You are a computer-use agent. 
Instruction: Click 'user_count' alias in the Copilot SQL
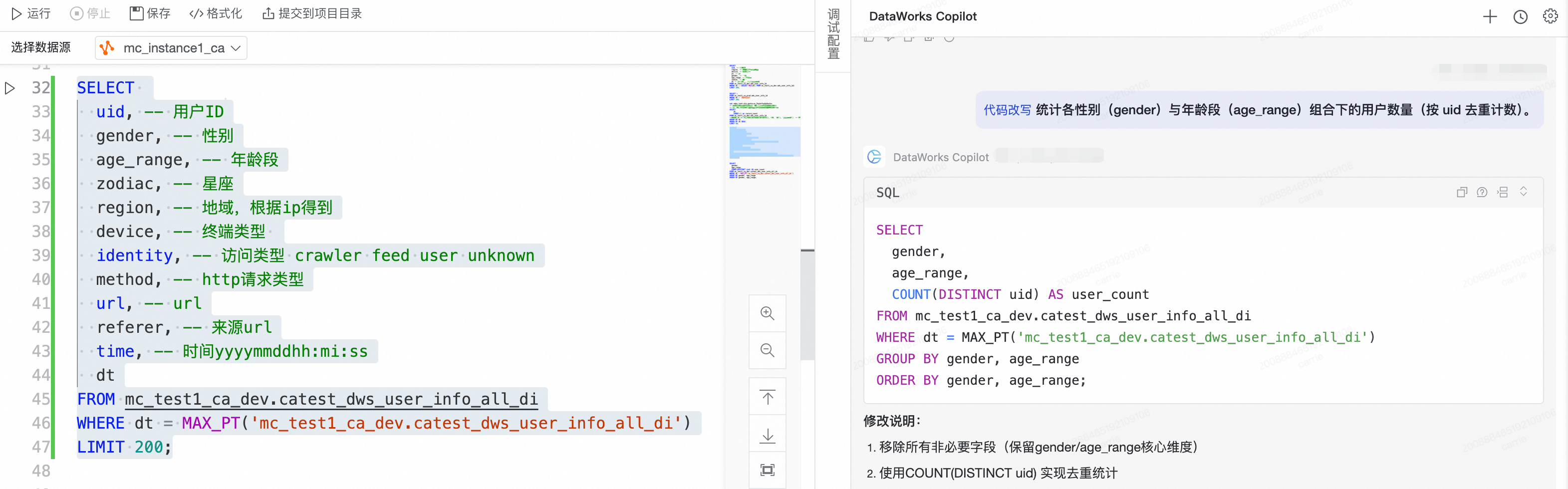point(1110,295)
